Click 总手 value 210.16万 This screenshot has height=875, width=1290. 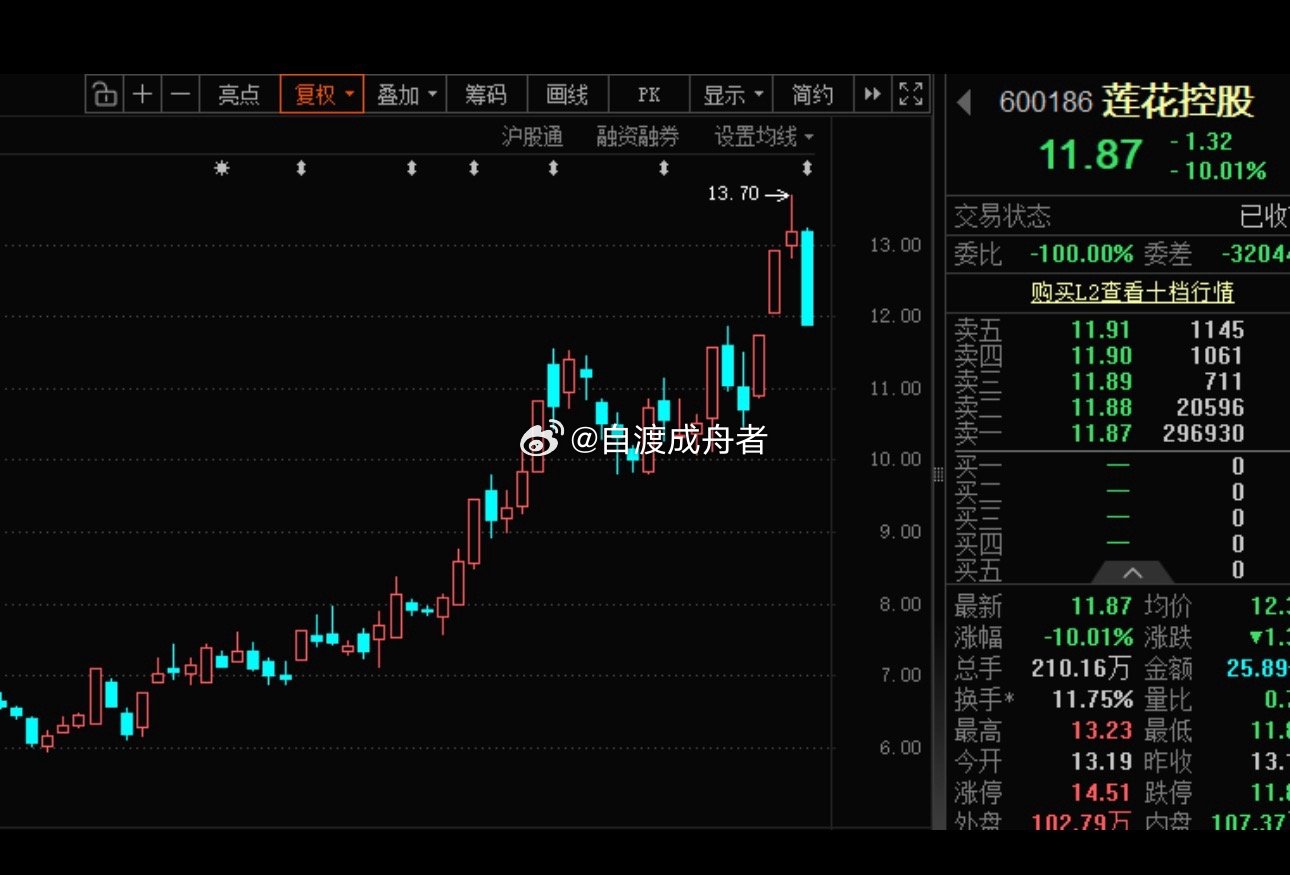click(1082, 668)
